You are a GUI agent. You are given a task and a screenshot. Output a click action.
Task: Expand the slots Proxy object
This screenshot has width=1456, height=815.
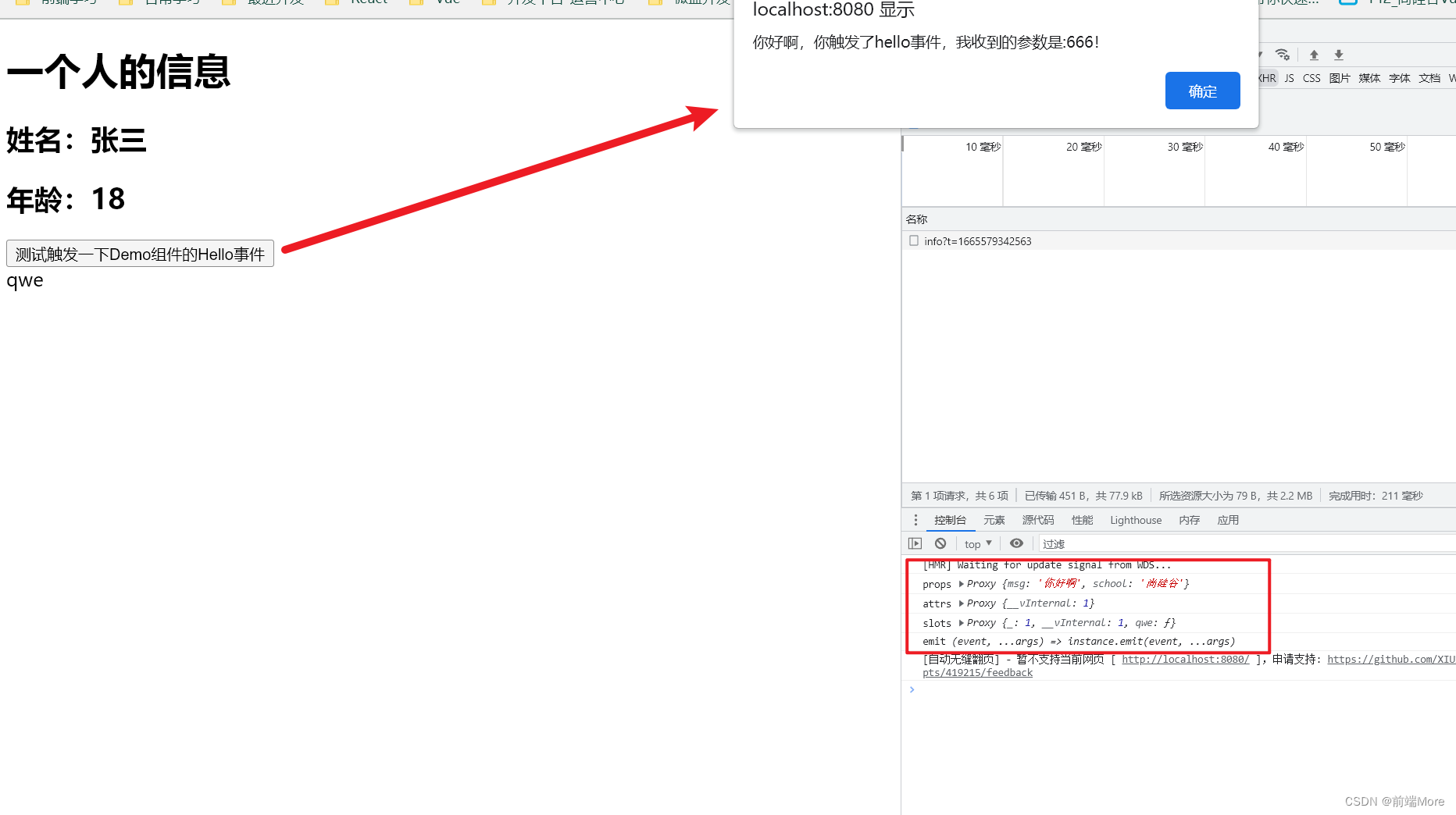[962, 623]
